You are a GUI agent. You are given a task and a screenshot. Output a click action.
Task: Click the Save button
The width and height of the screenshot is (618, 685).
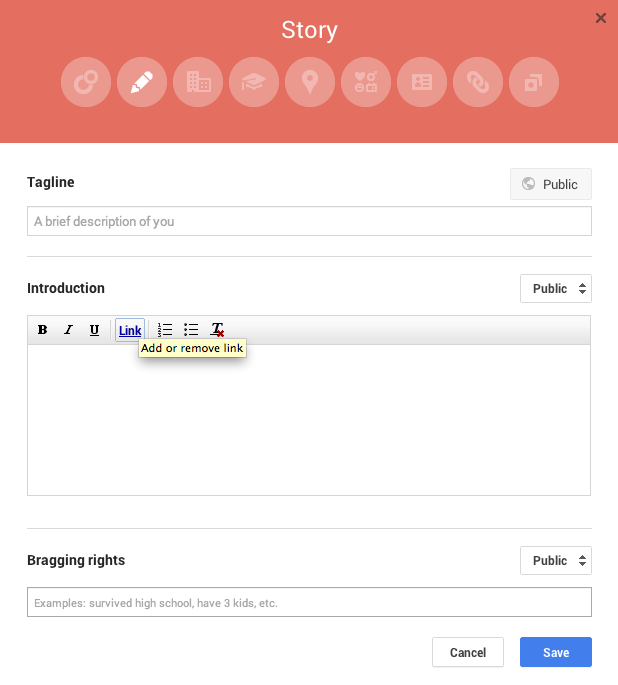point(556,652)
